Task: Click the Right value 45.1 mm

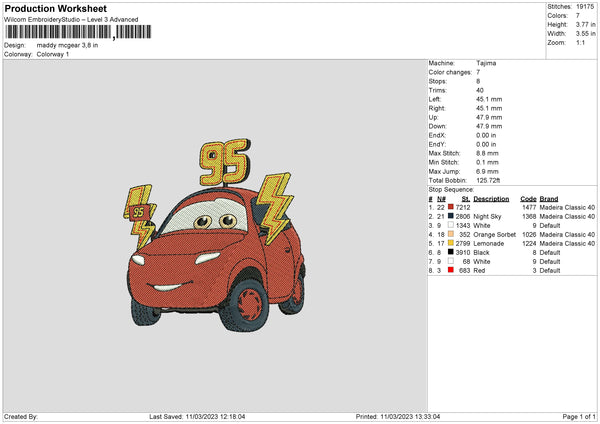Action: [x=489, y=108]
